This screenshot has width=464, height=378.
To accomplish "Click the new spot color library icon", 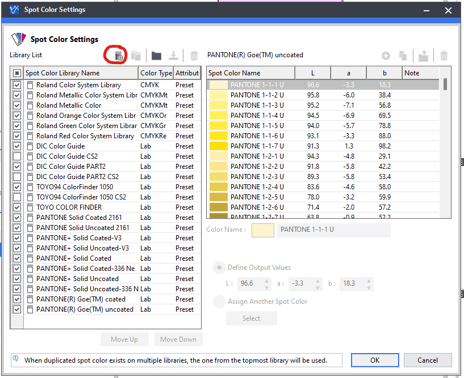I will coord(119,55).
